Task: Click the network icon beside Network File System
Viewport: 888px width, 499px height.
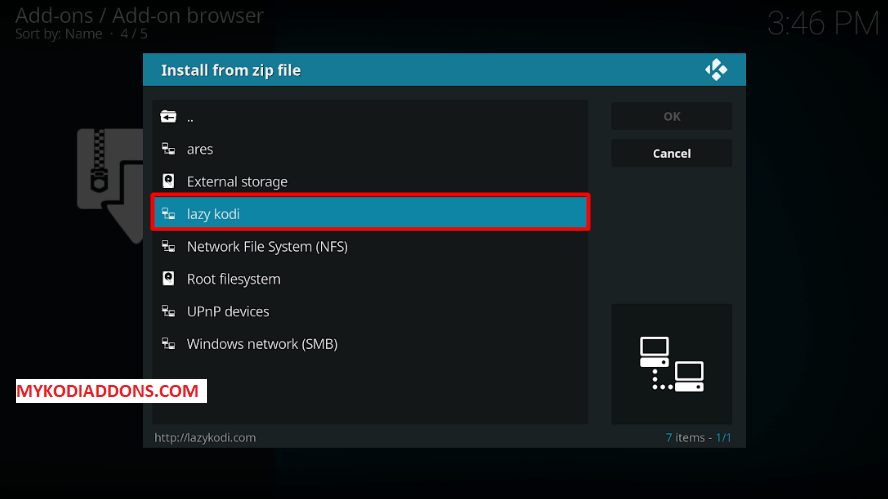Action: pos(168,246)
